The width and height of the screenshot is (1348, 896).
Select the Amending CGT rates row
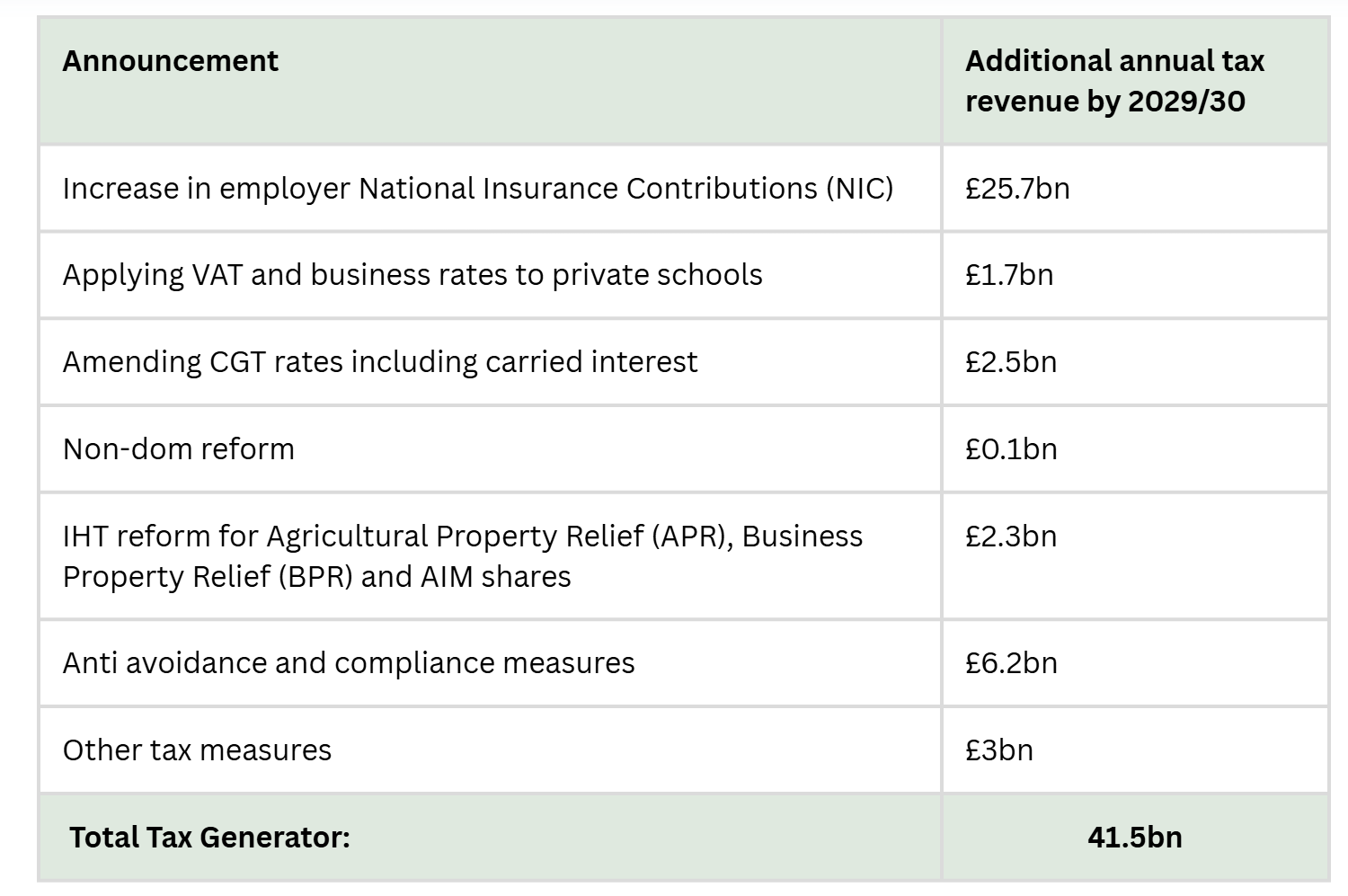(380, 362)
